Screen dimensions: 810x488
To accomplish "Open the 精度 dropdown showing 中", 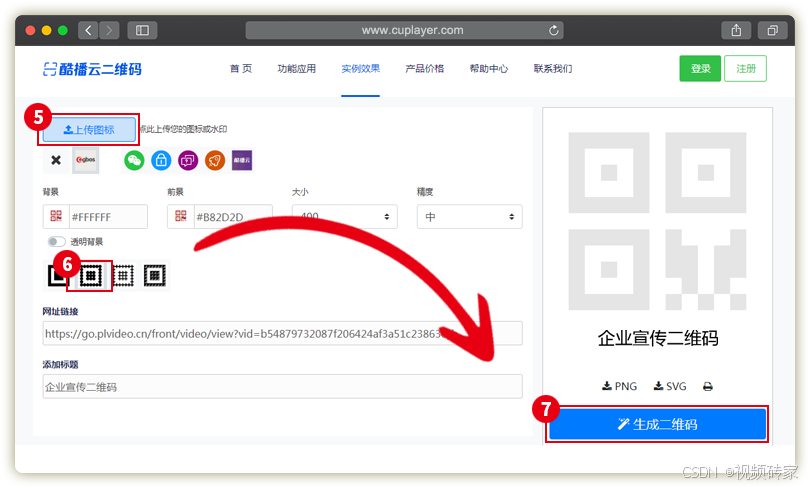I will tap(470, 216).
